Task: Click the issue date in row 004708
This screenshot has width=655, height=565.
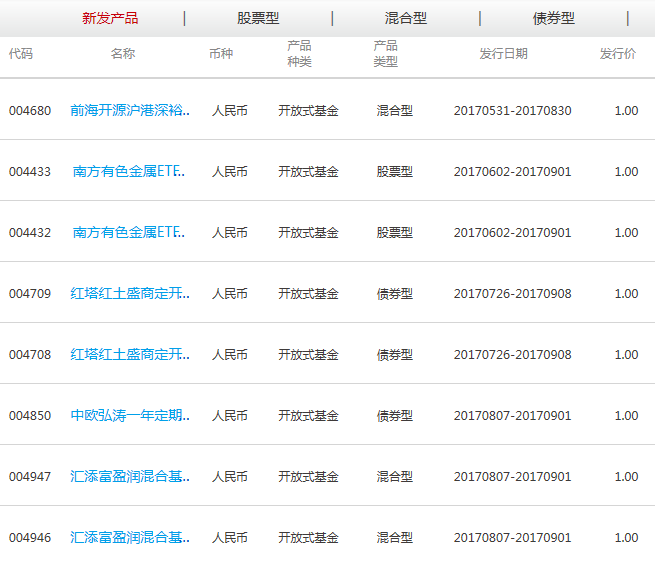Action: pos(513,355)
